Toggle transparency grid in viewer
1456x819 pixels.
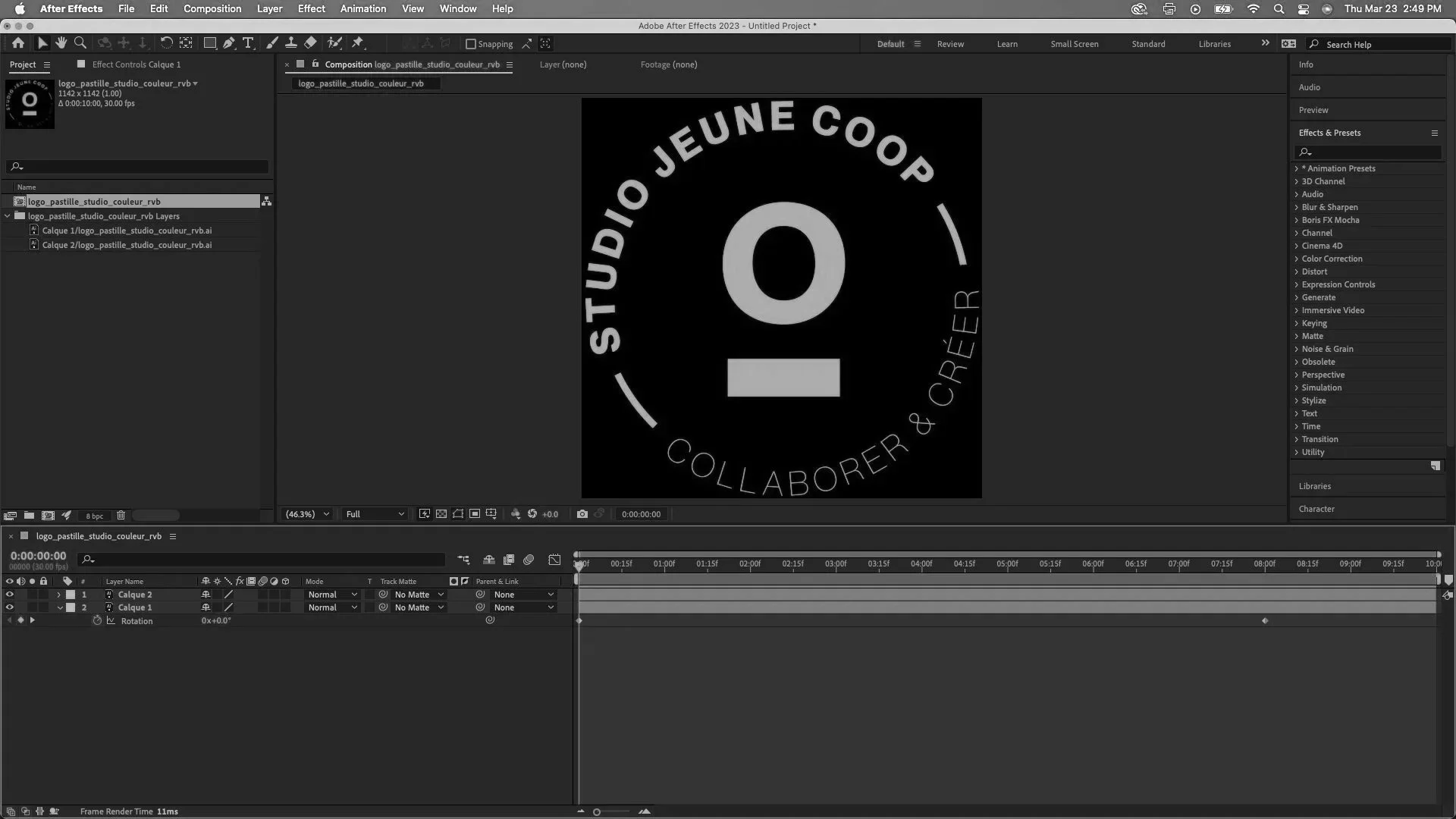point(441,514)
